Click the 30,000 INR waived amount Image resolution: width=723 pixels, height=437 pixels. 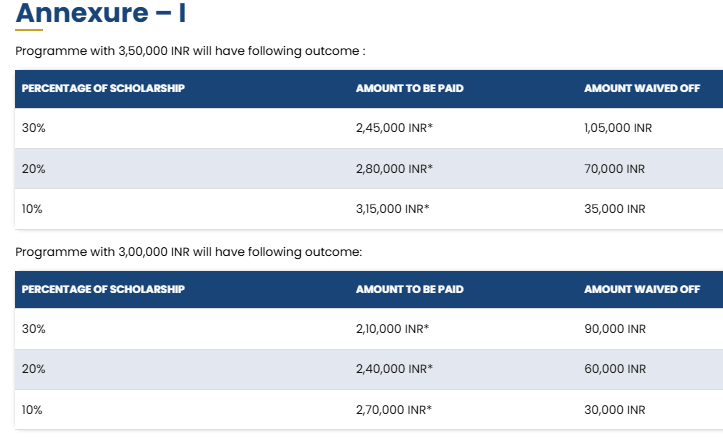click(614, 410)
